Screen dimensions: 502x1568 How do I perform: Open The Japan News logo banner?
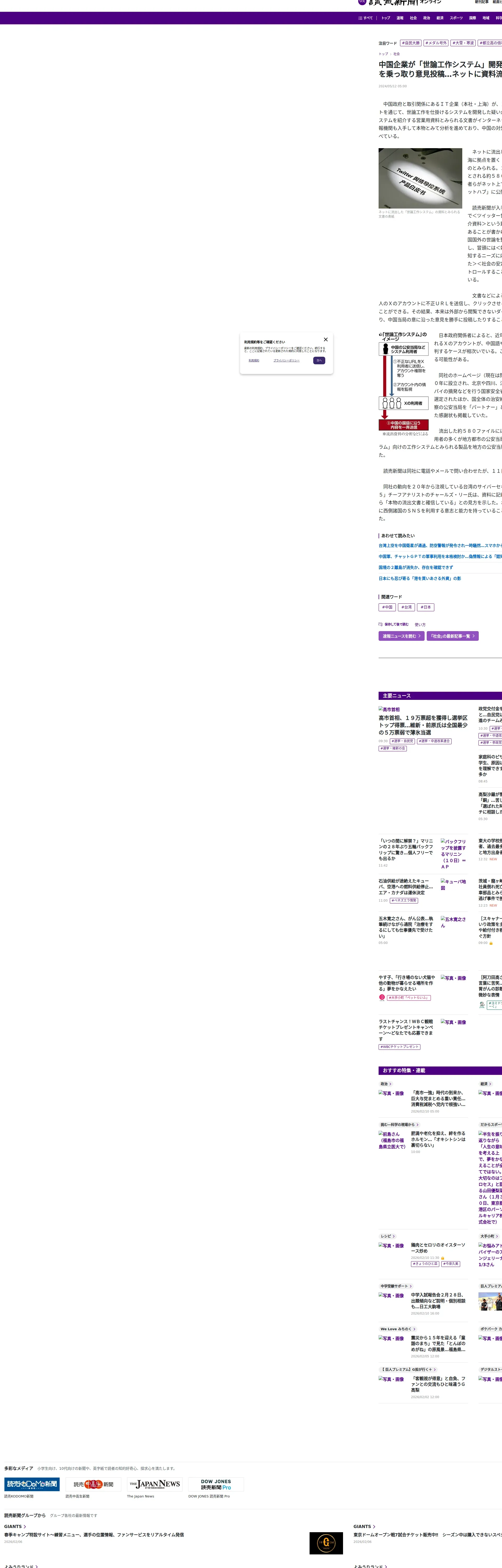(155, 1484)
